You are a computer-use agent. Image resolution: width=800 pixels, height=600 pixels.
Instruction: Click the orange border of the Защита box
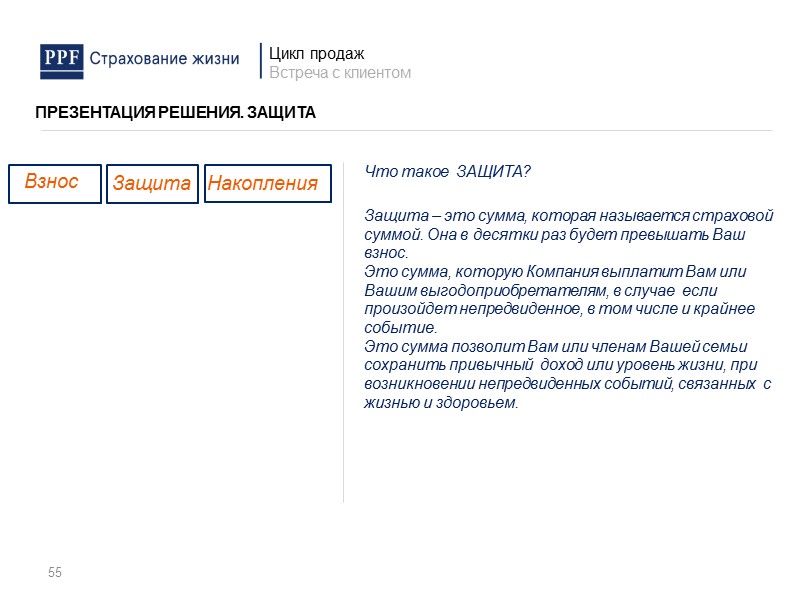click(x=153, y=167)
